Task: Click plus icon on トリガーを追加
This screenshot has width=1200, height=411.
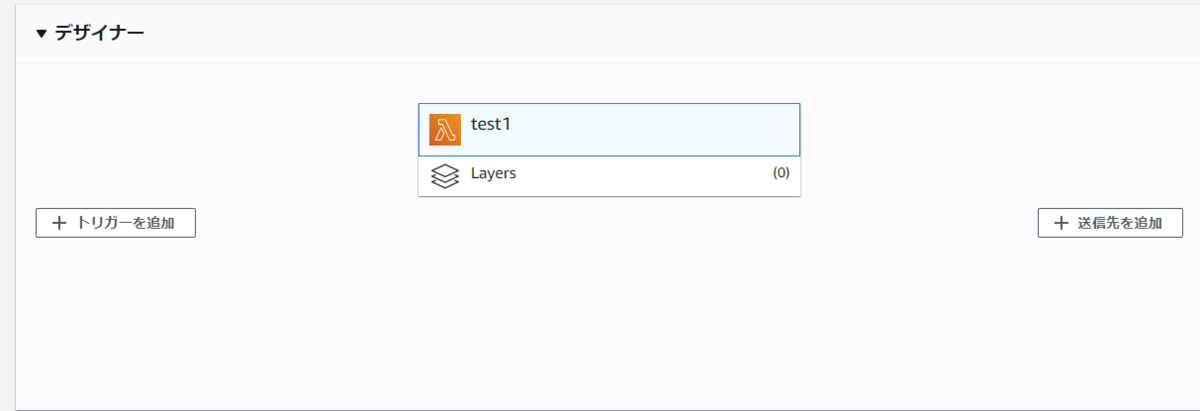Action: pos(59,223)
